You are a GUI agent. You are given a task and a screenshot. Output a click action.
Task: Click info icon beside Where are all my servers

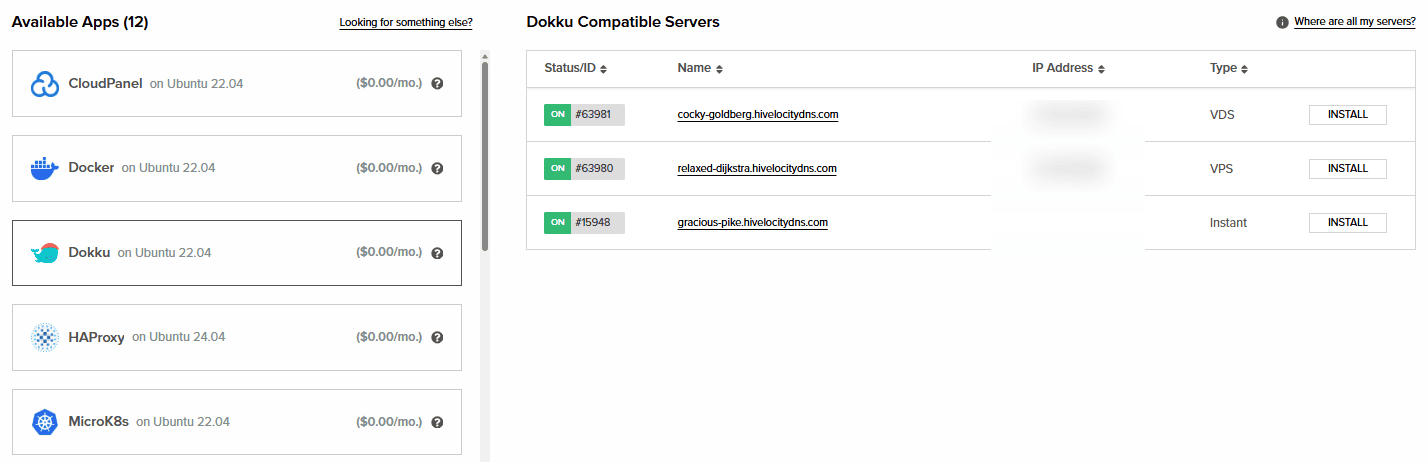coord(1282,22)
